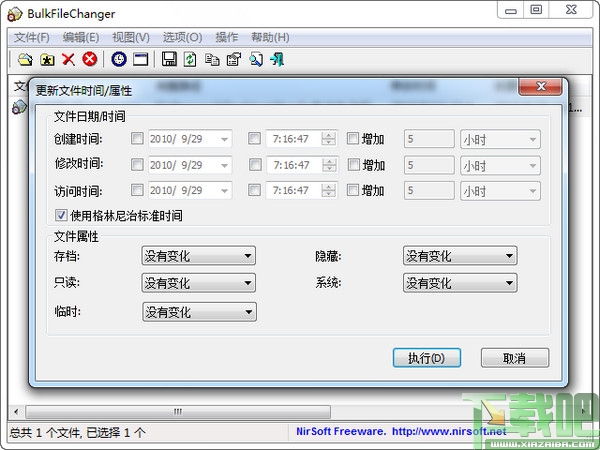600x450 pixels.
Task: Enable the 创建时间 date checkbox
Action: (137, 138)
